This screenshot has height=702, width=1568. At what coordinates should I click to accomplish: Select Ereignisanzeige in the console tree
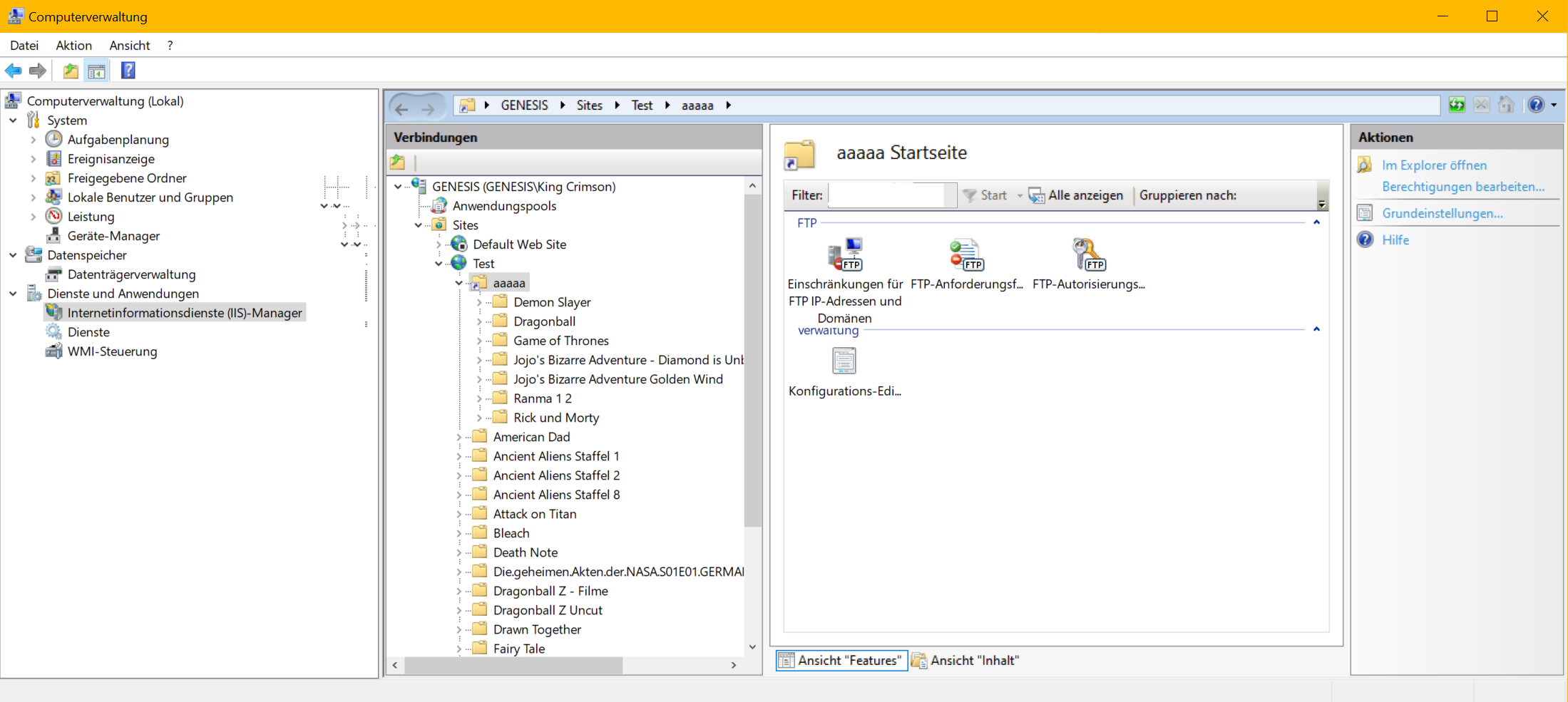click(111, 159)
